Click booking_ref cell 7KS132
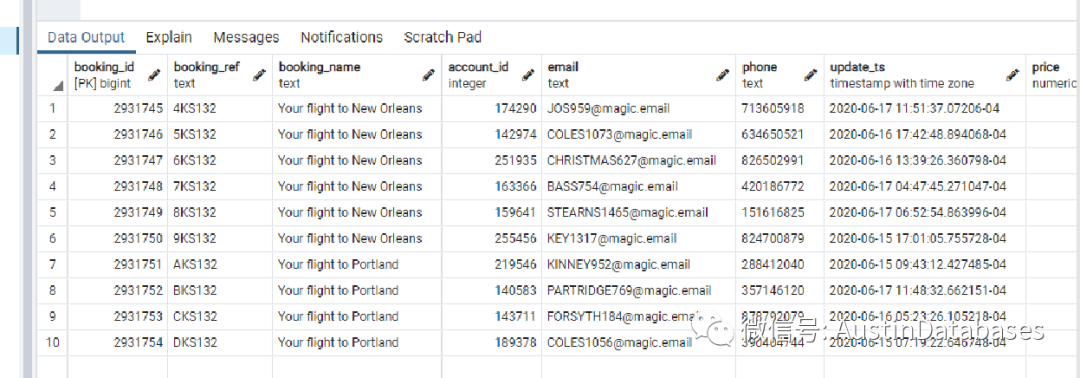 (220, 187)
